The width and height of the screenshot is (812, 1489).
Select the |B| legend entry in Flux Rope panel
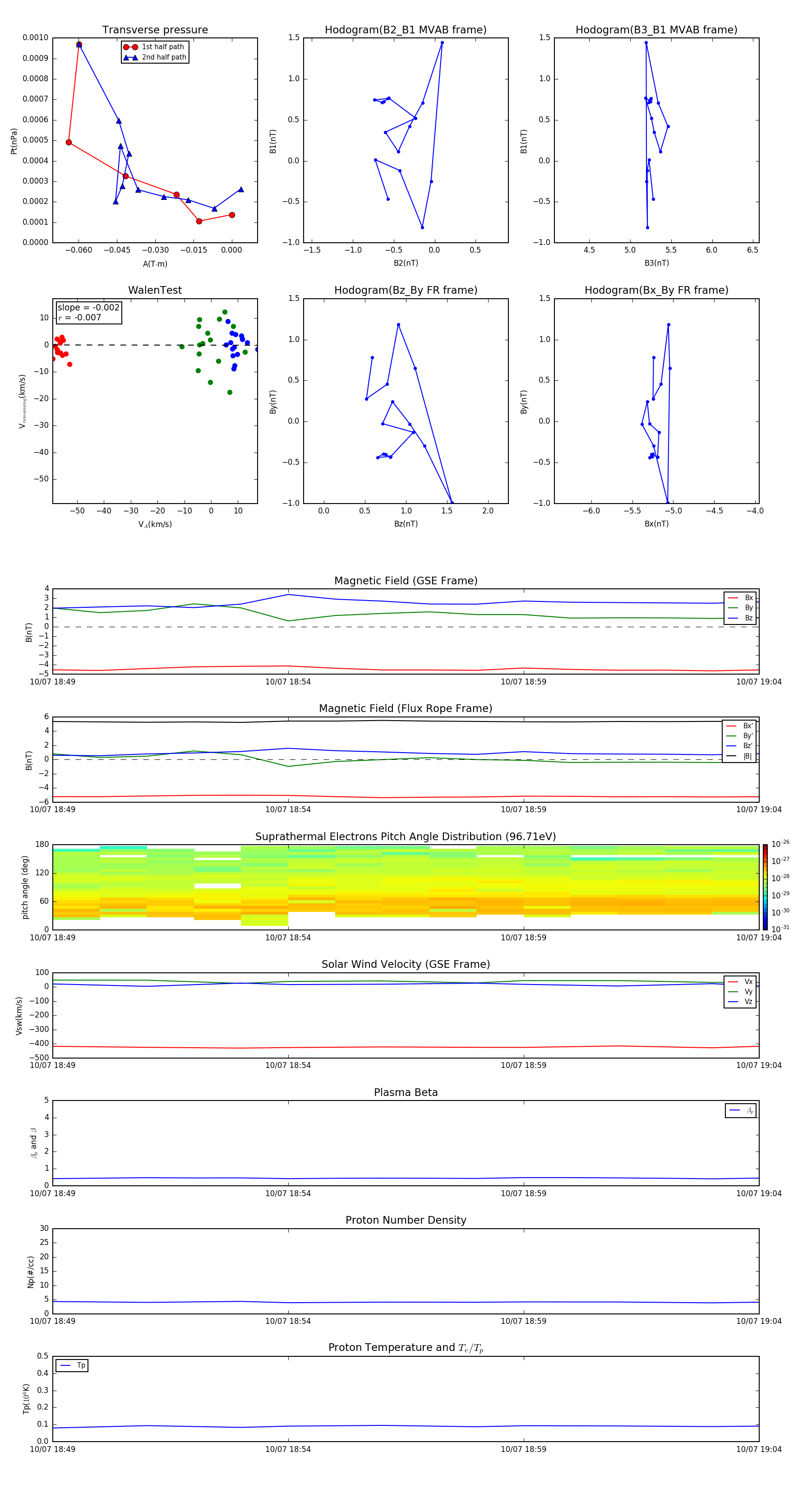pyautogui.click(x=739, y=756)
